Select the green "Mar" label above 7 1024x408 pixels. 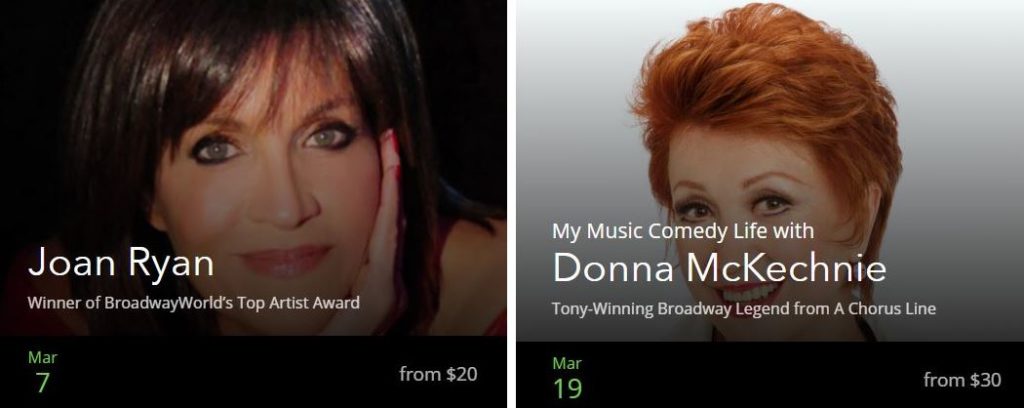coord(42,358)
